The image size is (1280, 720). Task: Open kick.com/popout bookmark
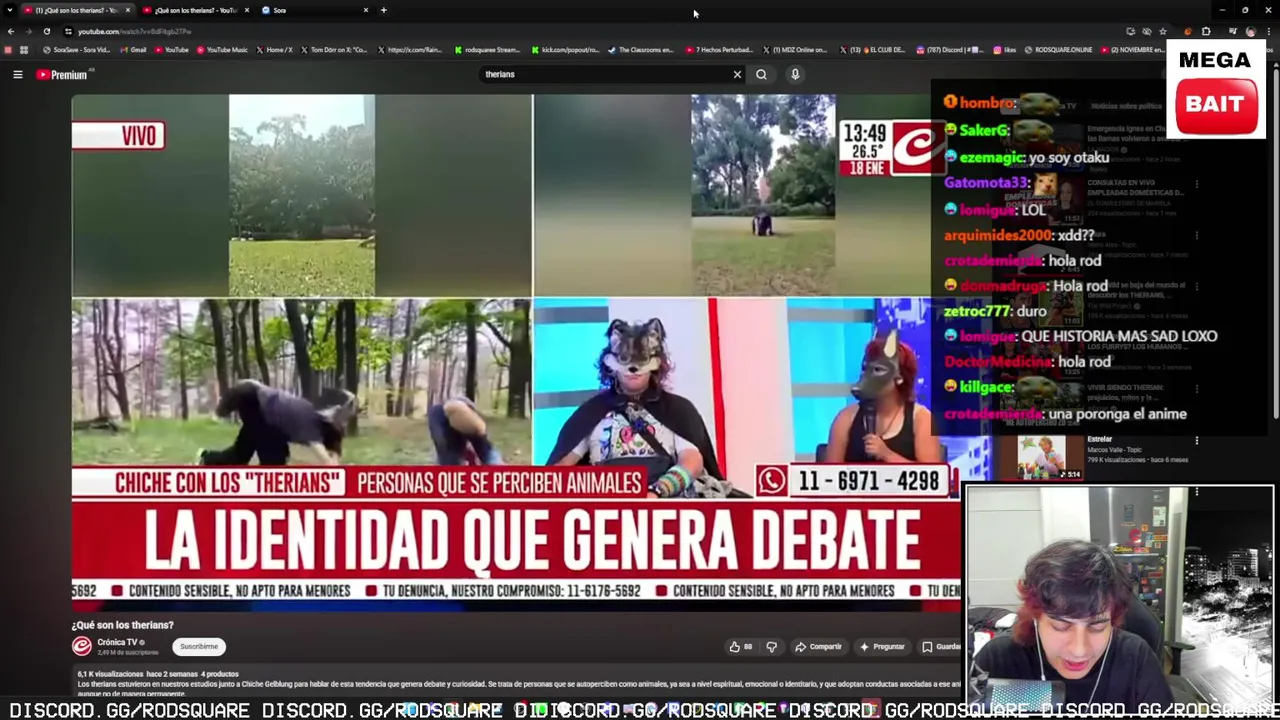(565, 50)
